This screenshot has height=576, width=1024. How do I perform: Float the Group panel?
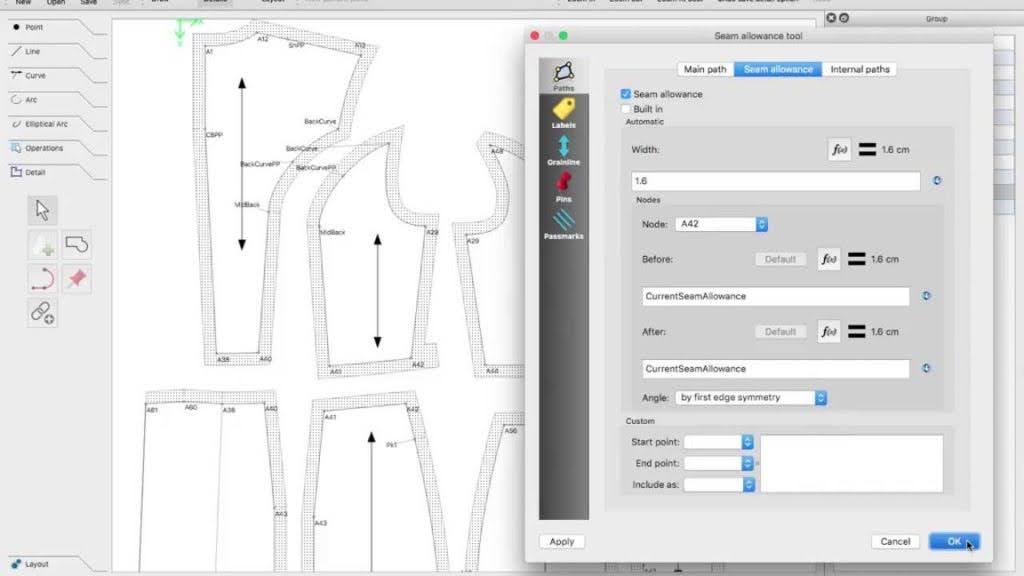pyautogui.click(x=844, y=18)
